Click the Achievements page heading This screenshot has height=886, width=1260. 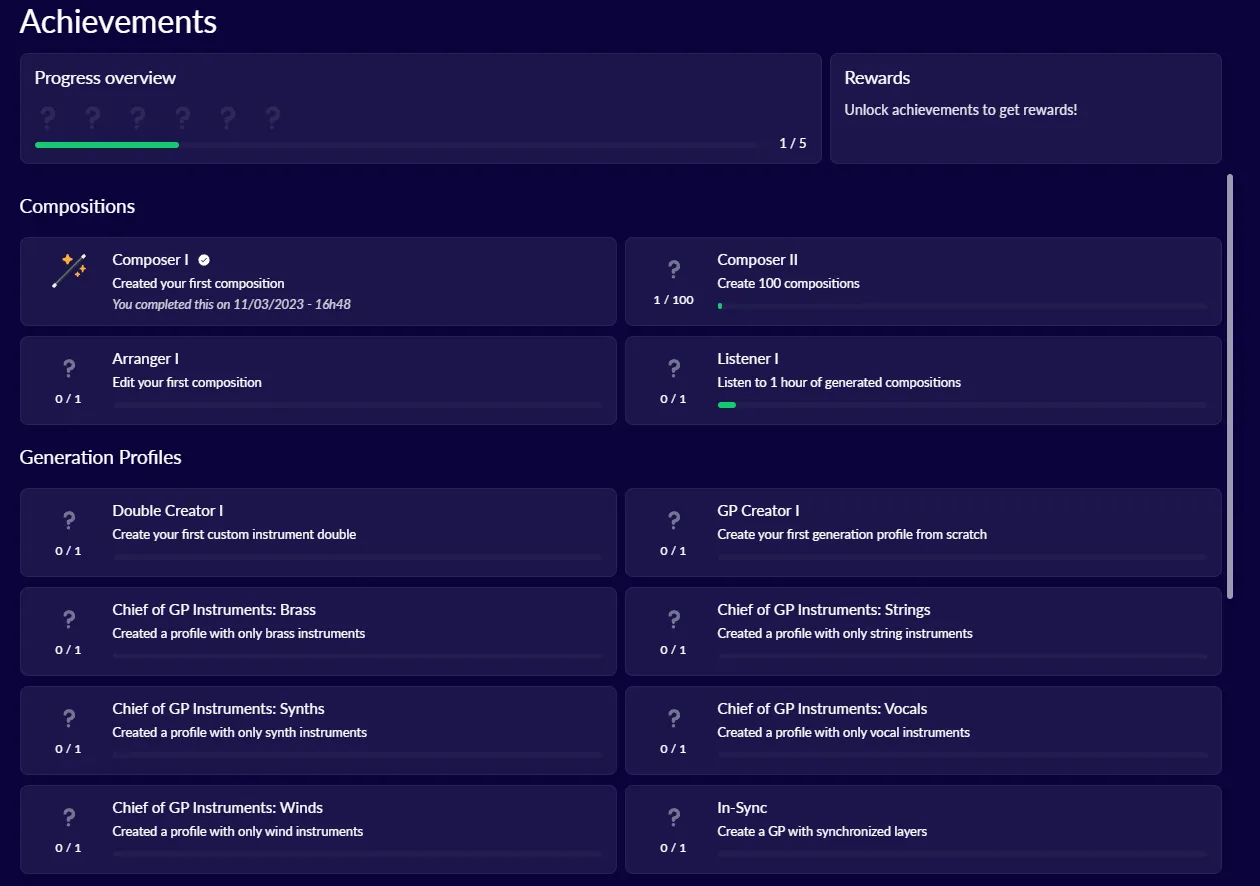pyautogui.click(x=118, y=21)
